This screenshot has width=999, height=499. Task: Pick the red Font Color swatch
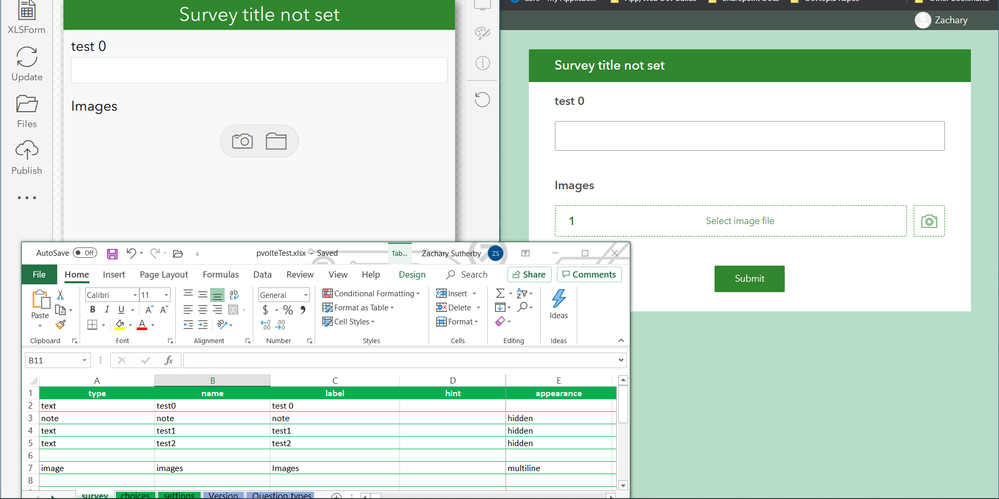[x=141, y=325]
